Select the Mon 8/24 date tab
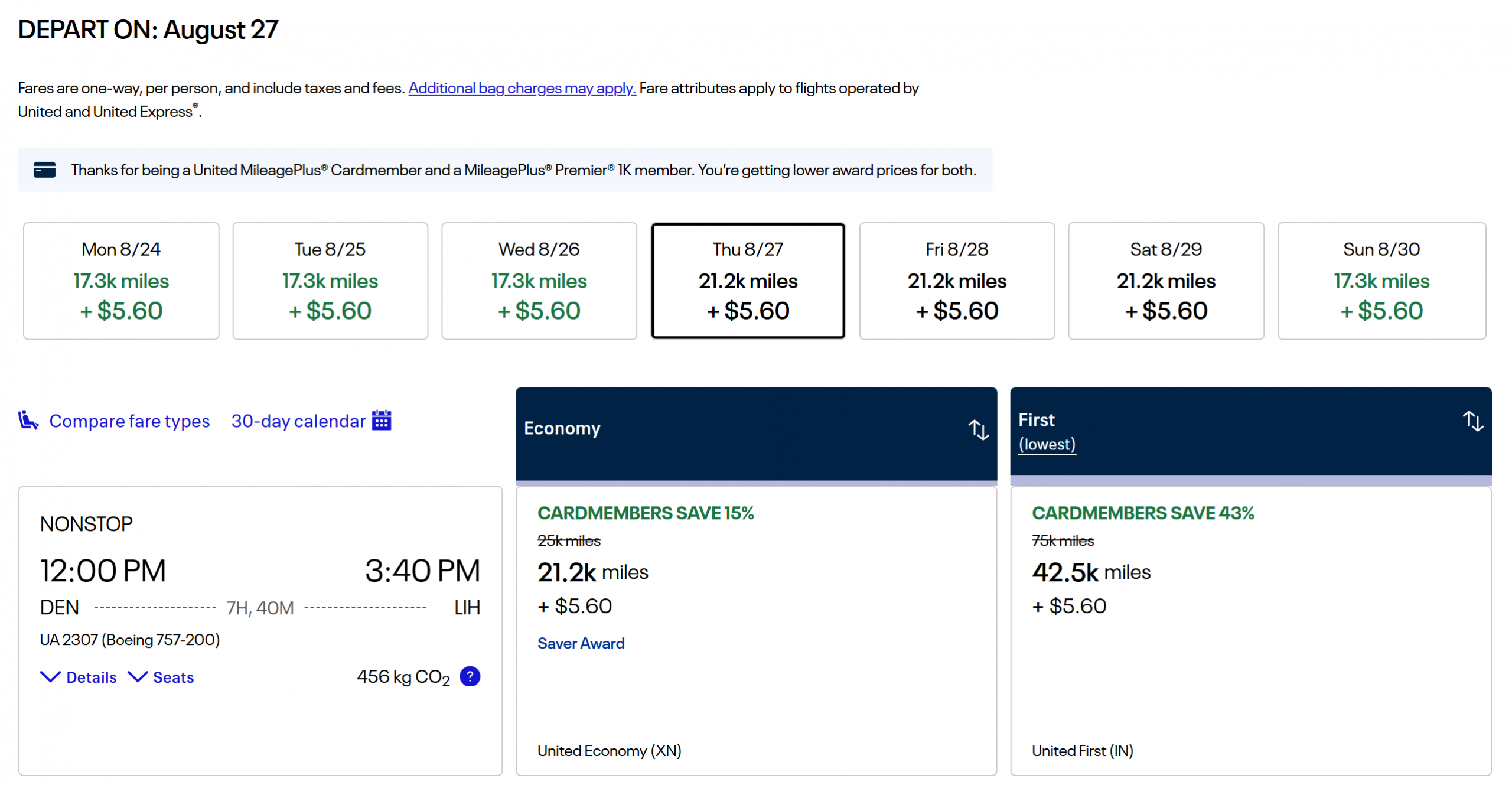The image size is (1512, 785). [x=121, y=281]
